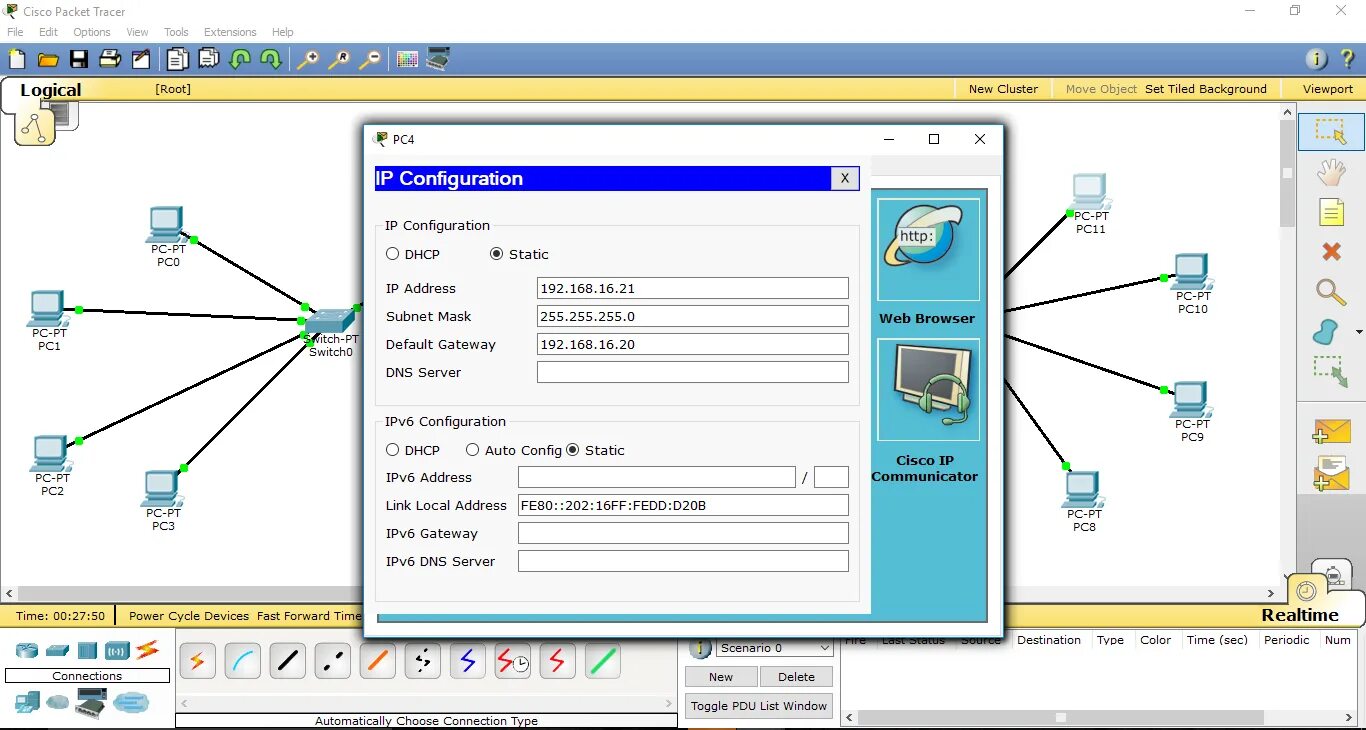
Task: Select the Switches device category icon
Action: pyautogui.click(x=57, y=650)
